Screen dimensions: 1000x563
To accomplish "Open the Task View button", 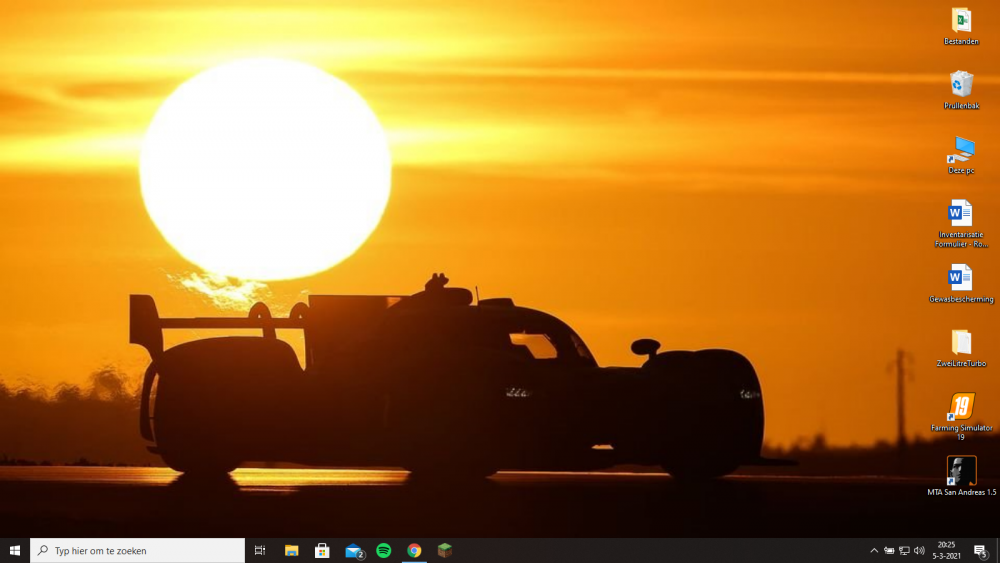I will [260, 551].
